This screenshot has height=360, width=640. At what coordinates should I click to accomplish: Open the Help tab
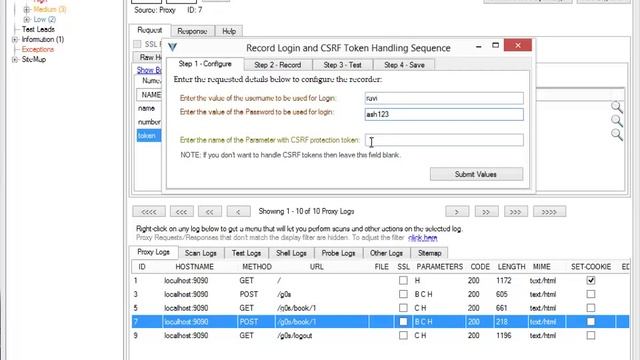(x=229, y=31)
